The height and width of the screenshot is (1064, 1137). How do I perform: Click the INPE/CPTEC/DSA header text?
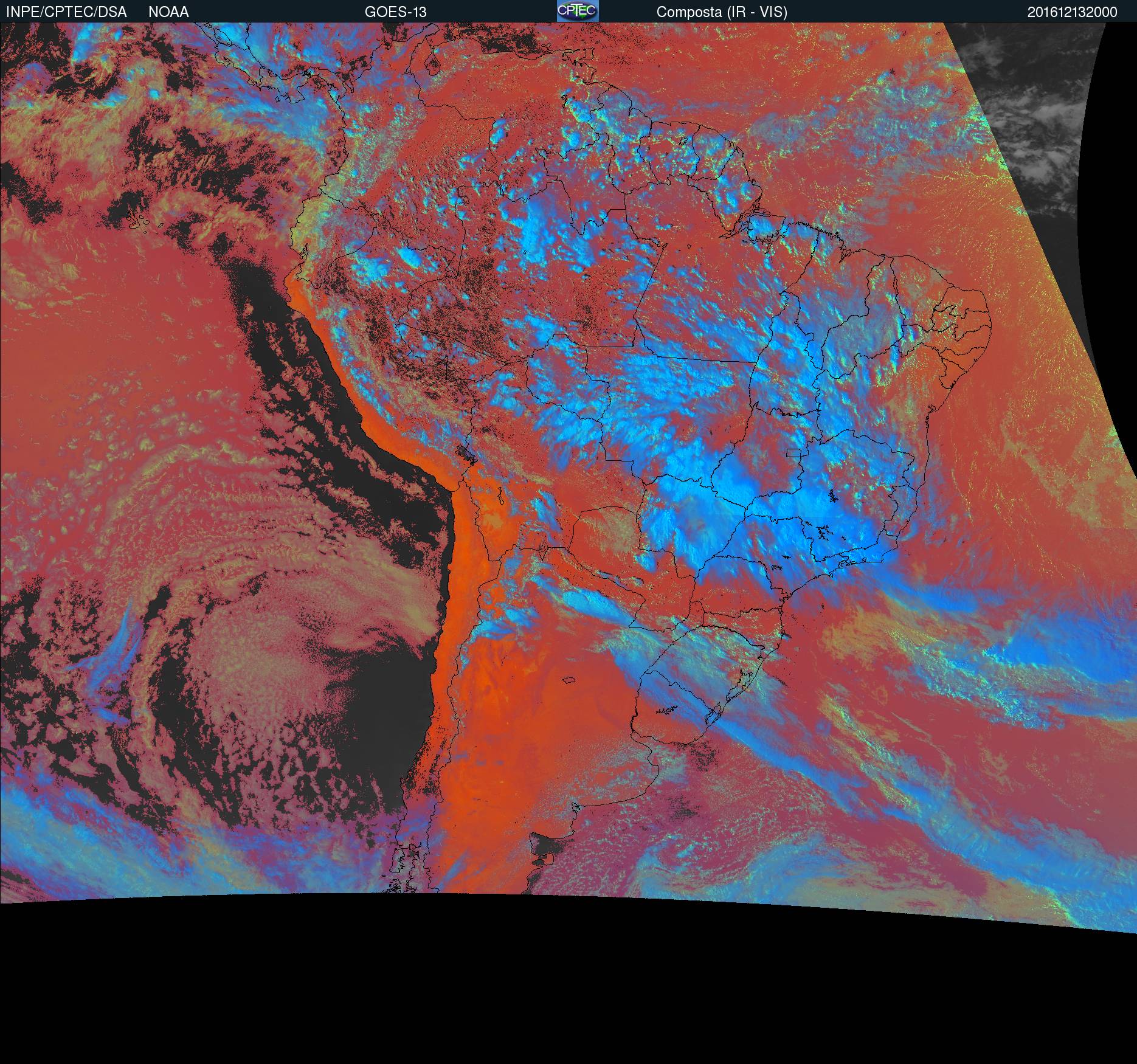(66, 12)
